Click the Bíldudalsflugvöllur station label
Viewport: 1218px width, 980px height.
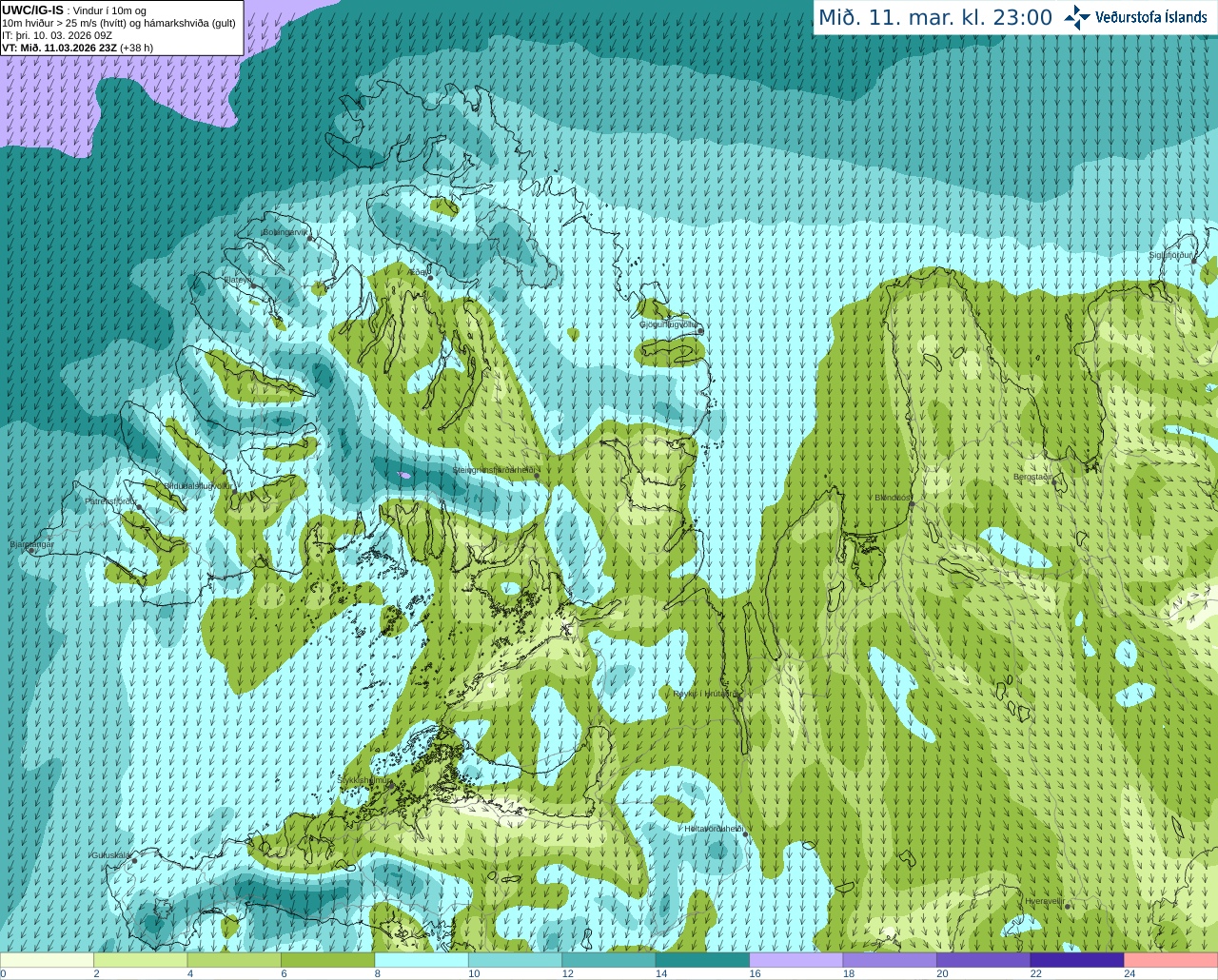coord(198,485)
